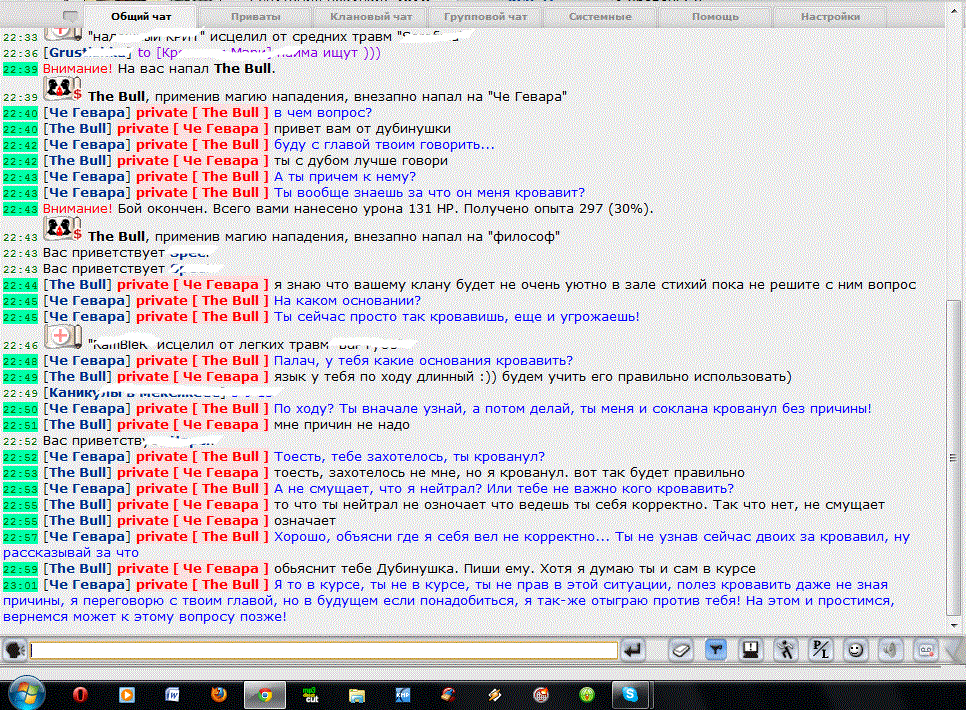
Task: Click the chat vertical scrollbar thumb
Action: 952,457
